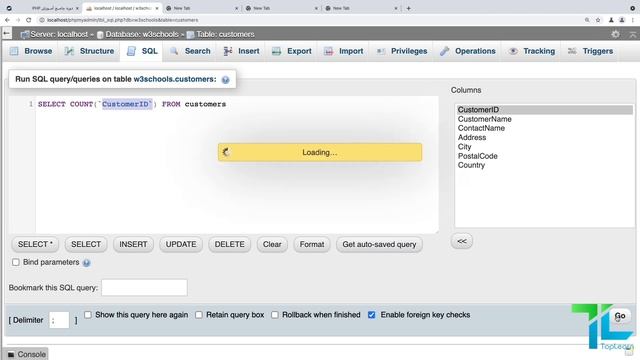
Task: Close the active localhost browser tab
Action: 157,8
